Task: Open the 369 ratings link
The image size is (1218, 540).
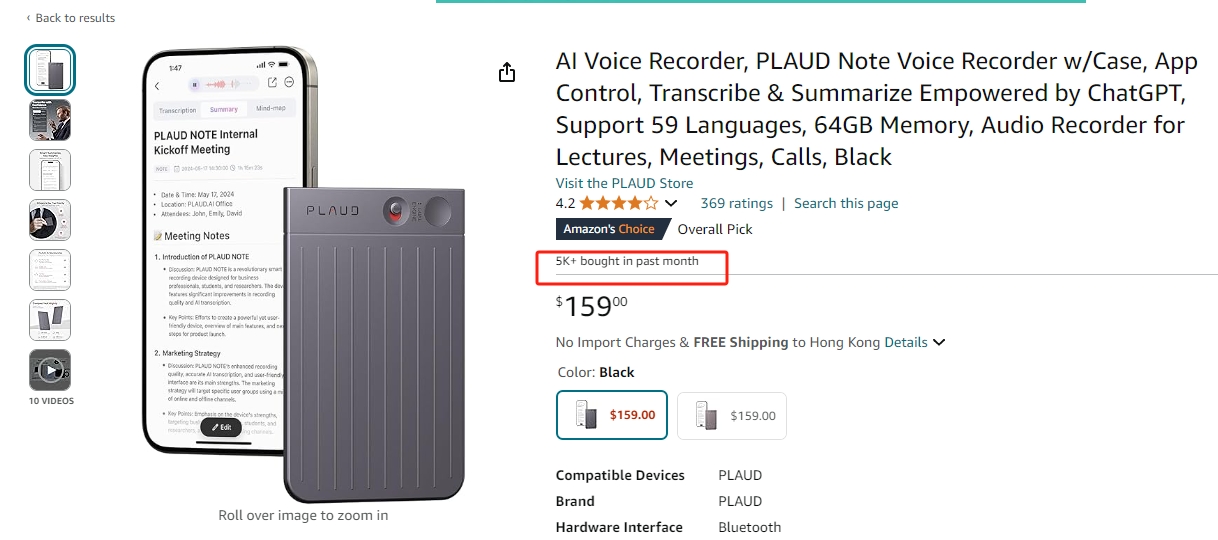Action: [737, 203]
